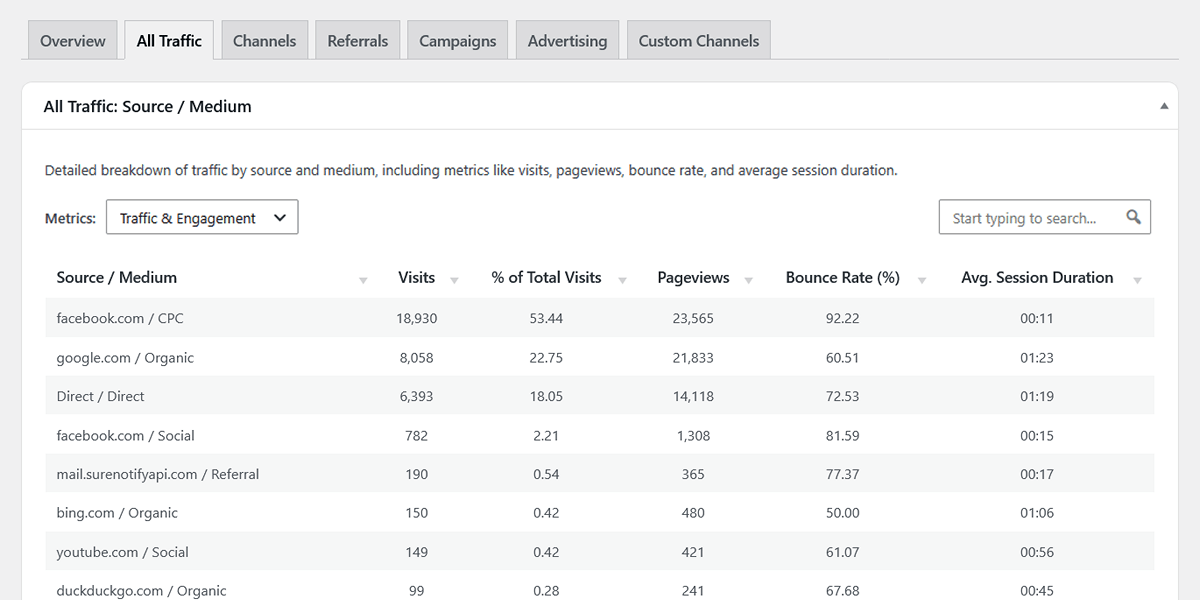Click the 01:06 session duration value
Screen dimensions: 1200x600
tap(1037, 513)
